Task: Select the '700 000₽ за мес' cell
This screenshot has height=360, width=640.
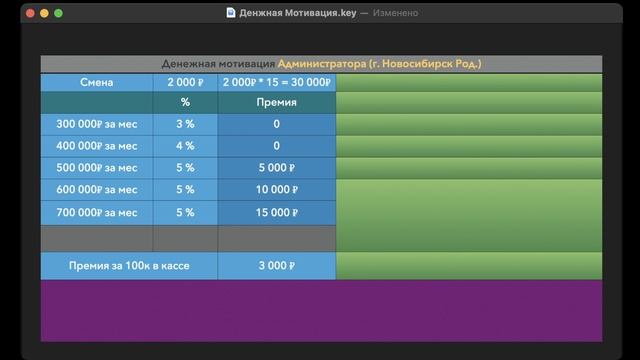Action: (x=97, y=213)
